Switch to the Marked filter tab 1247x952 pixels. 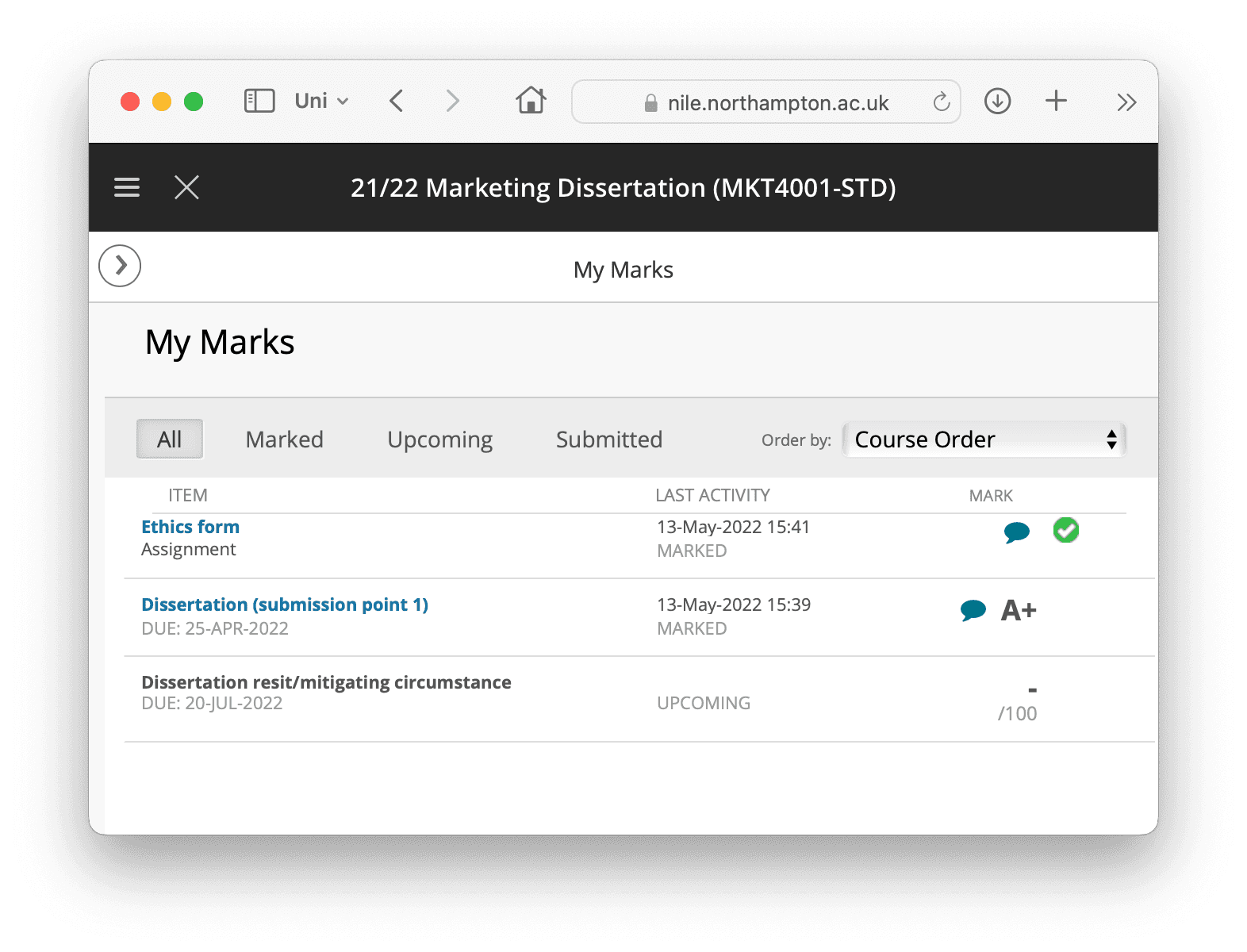coord(284,440)
